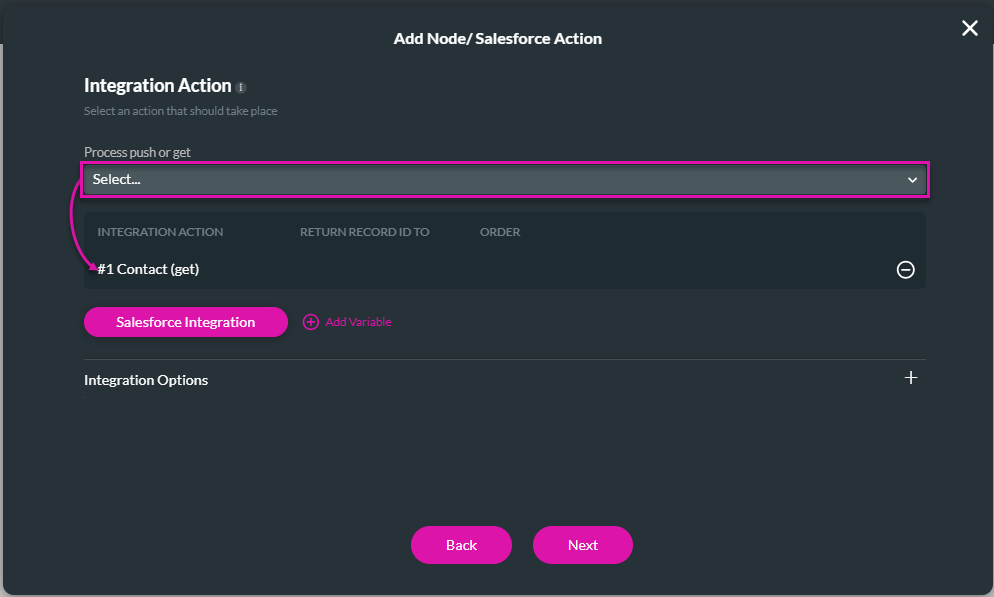Click the chevron on the Select dropdown
994x597 pixels.
pyautogui.click(x=911, y=179)
